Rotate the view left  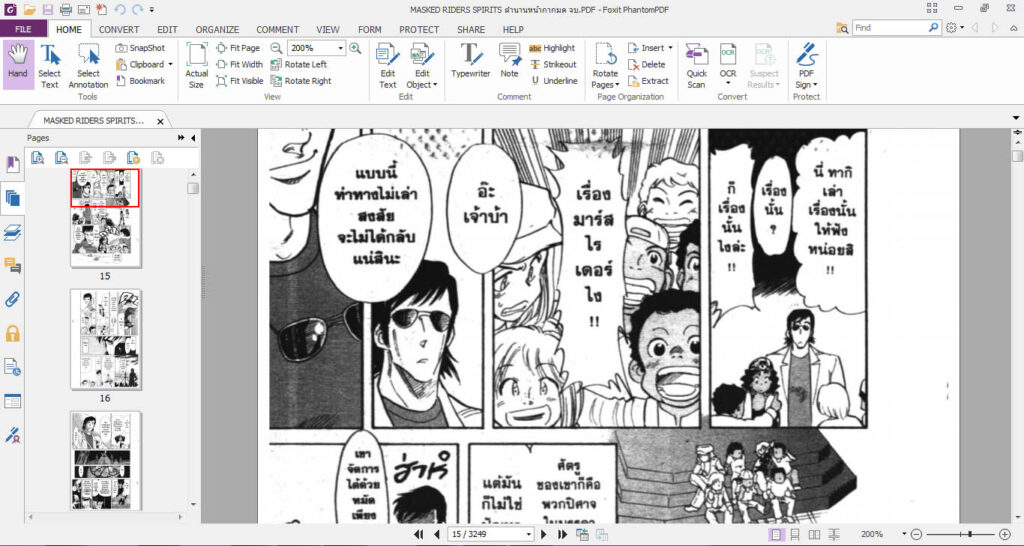point(298,64)
